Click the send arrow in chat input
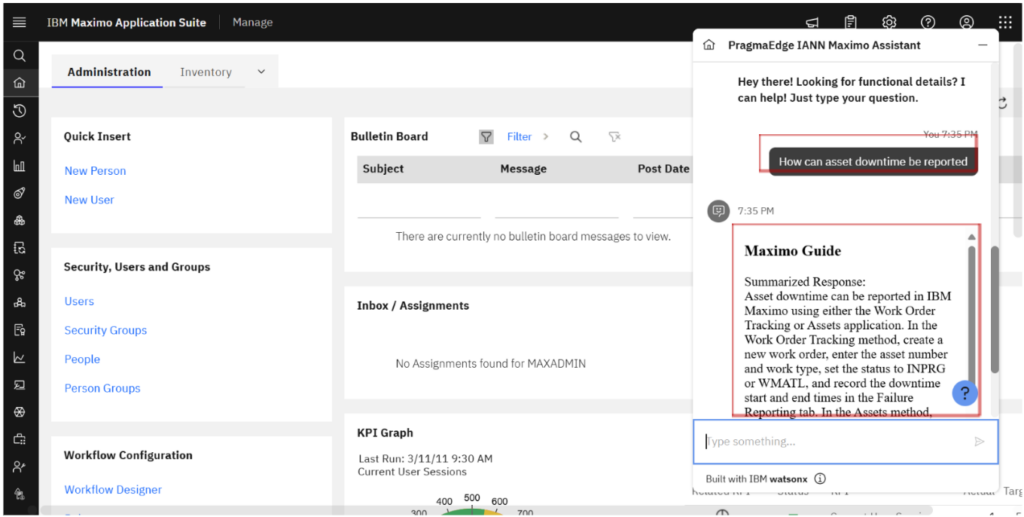Image resolution: width=1024 pixels, height=517 pixels. pos(979,442)
